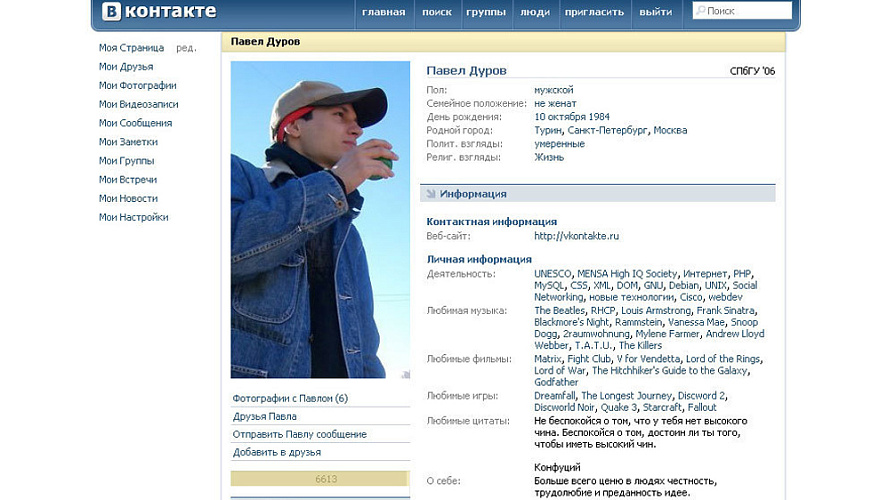The image size is (888, 500).
Task: Click the 6613 rating bar
Action: 319,479
